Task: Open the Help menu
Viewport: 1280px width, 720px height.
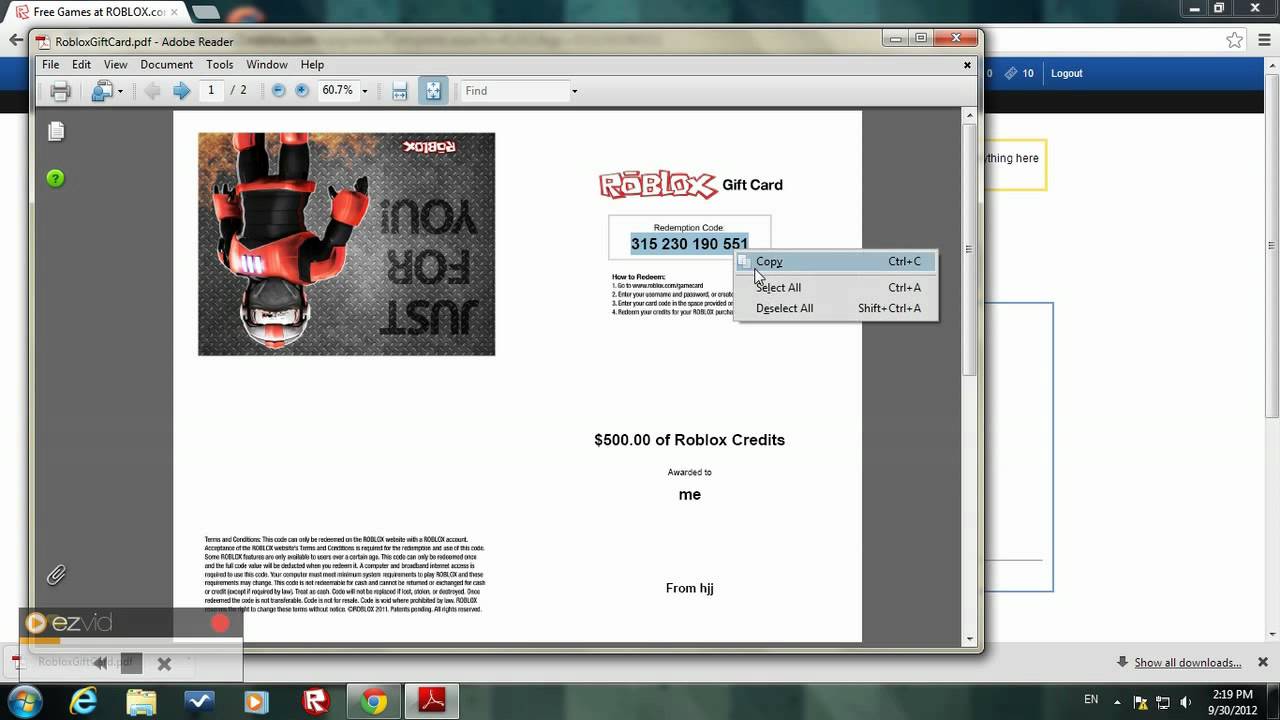Action: coord(312,64)
